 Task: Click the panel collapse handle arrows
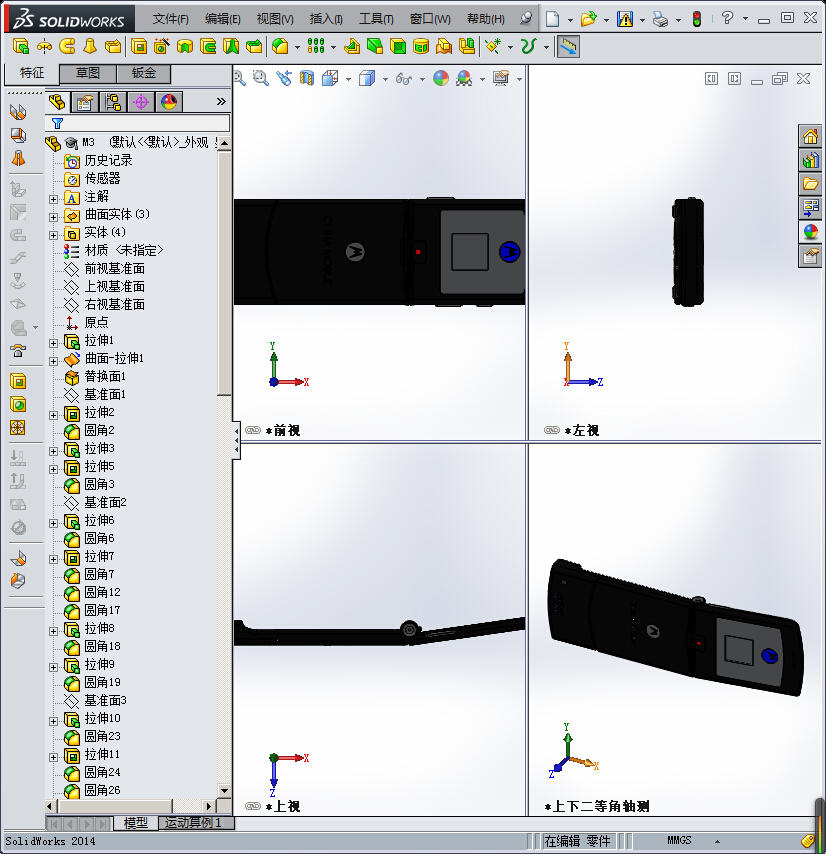[236, 440]
